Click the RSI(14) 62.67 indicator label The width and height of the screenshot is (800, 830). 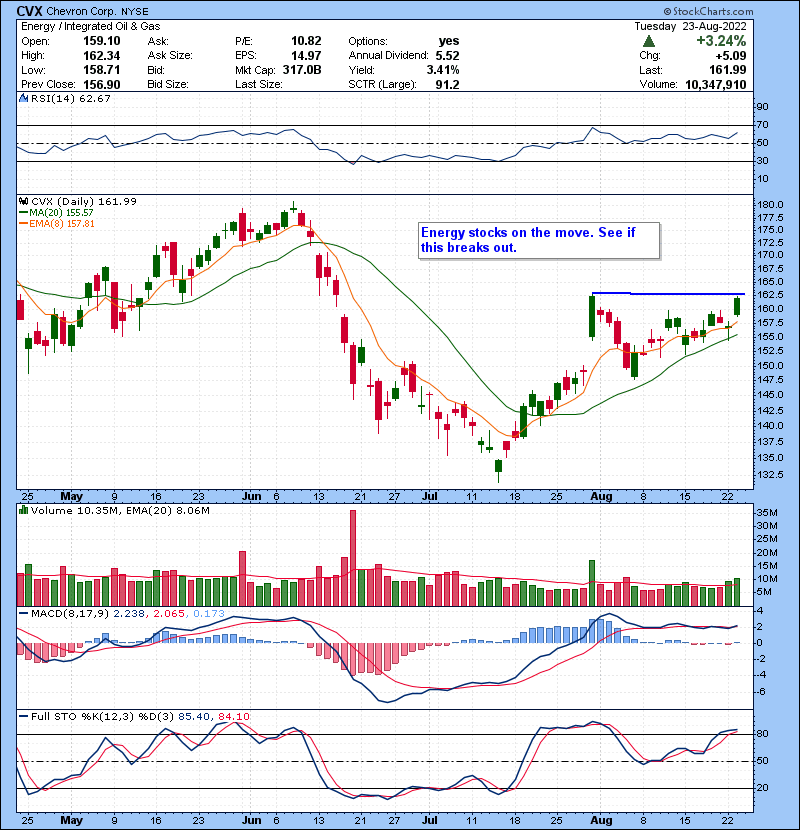[70, 98]
